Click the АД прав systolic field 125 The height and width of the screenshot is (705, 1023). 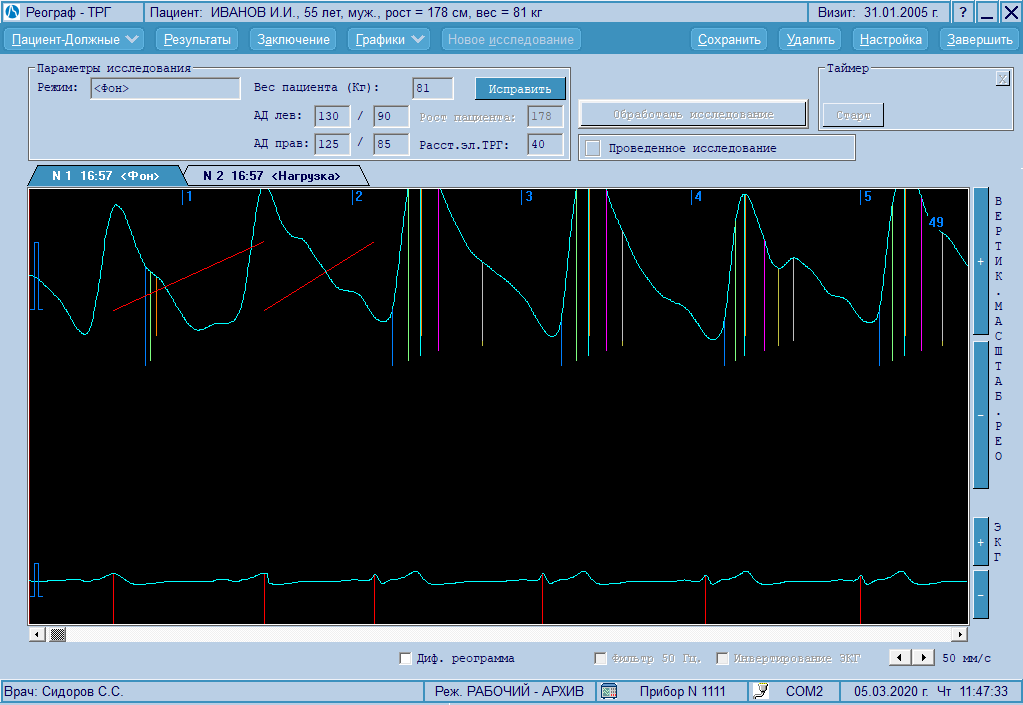[332, 144]
